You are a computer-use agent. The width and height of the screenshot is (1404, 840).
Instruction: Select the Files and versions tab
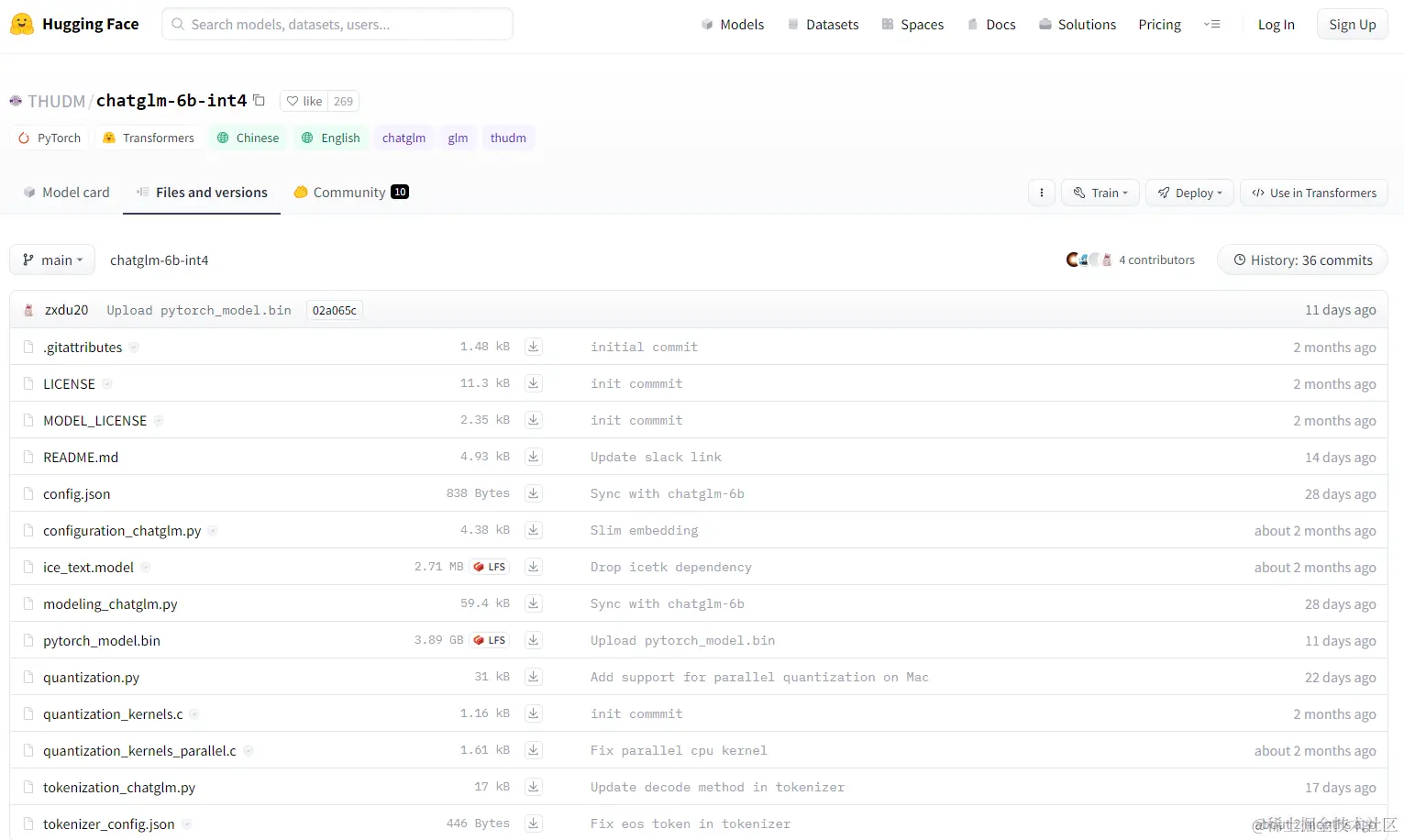[202, 192]
